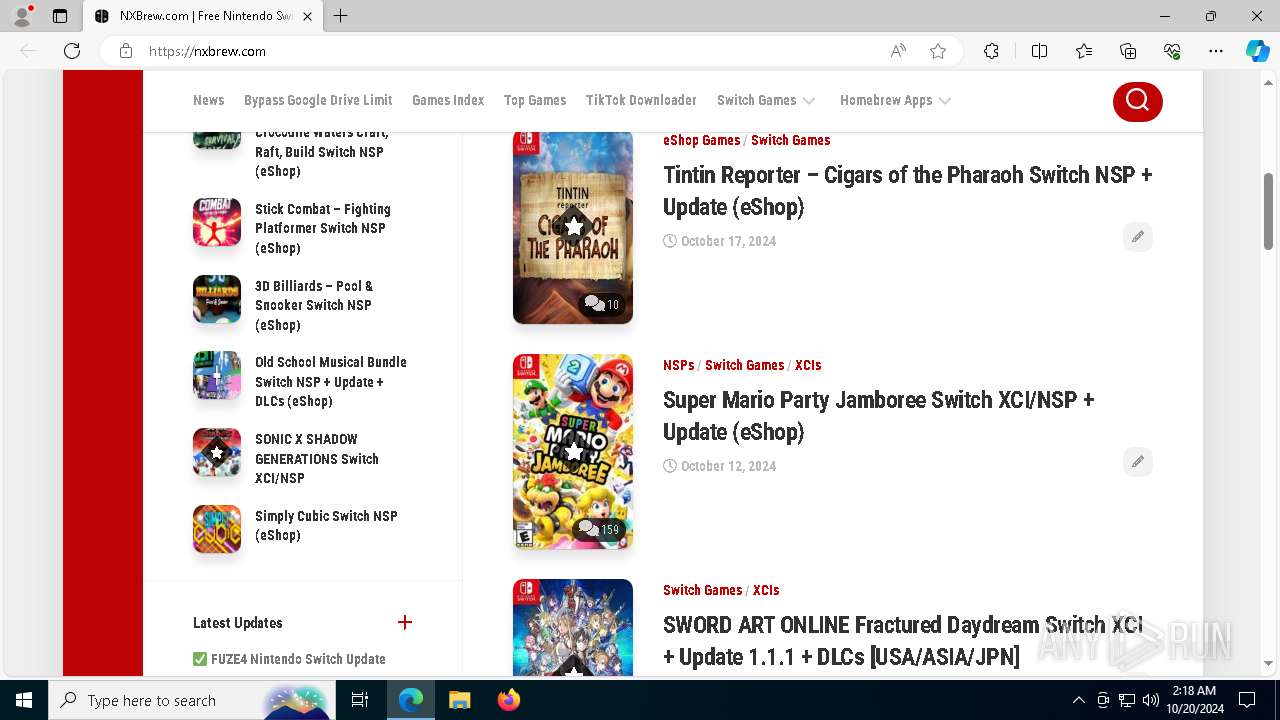
Task: Open the favorites list icon
Action: point(1084,51)
